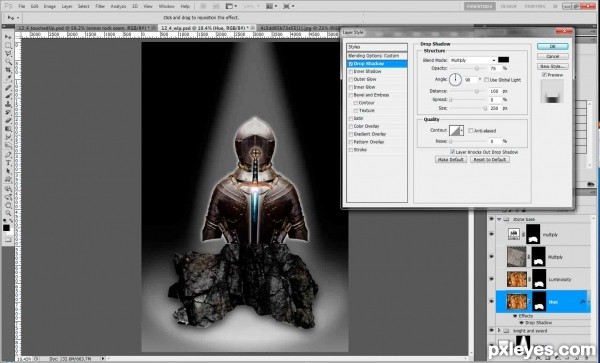
Task: Select the Eyedropper tool
Action: (x=8, y=78)
